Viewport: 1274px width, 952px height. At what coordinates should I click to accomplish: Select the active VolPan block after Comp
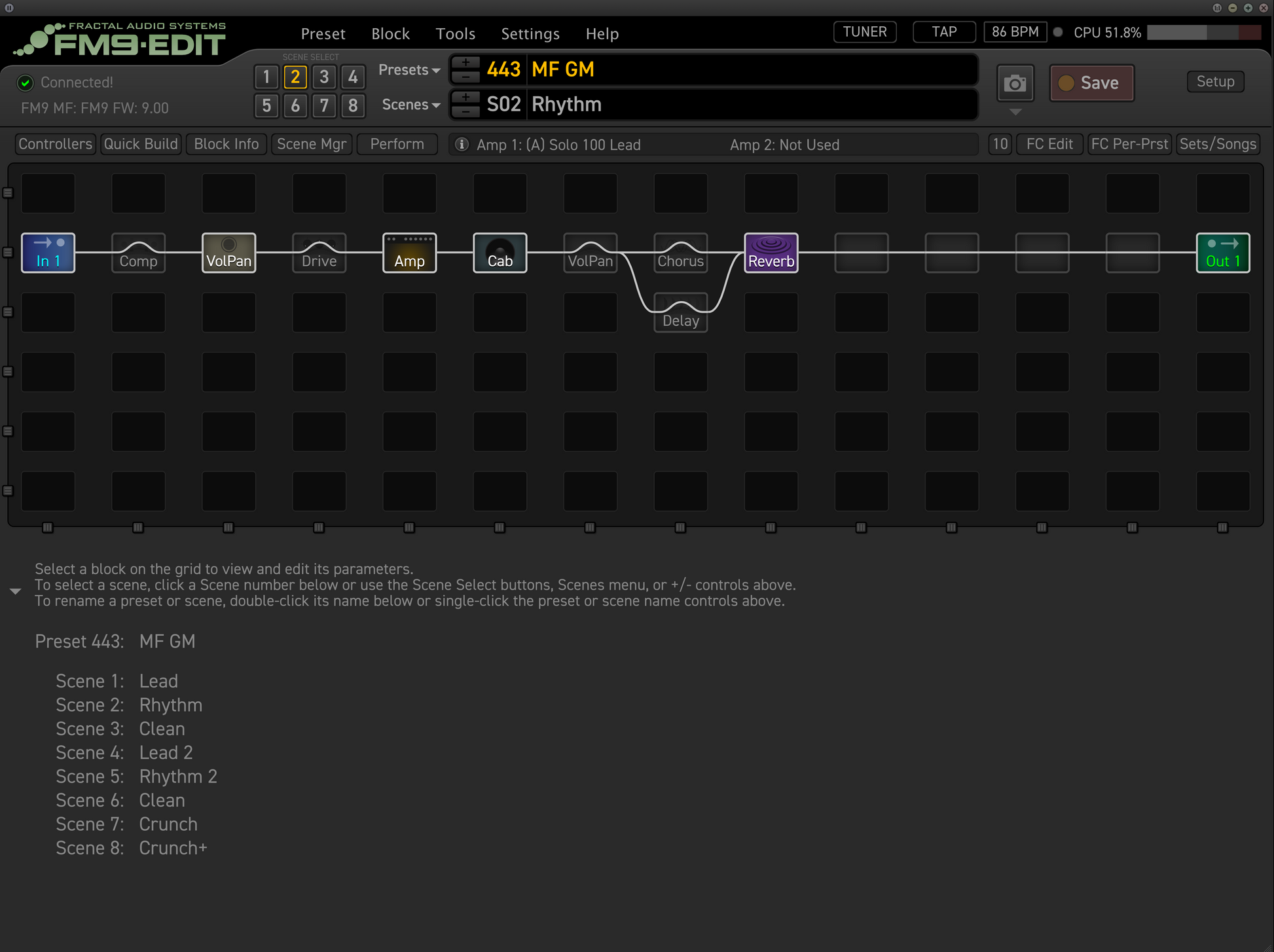tap(228, 253)
